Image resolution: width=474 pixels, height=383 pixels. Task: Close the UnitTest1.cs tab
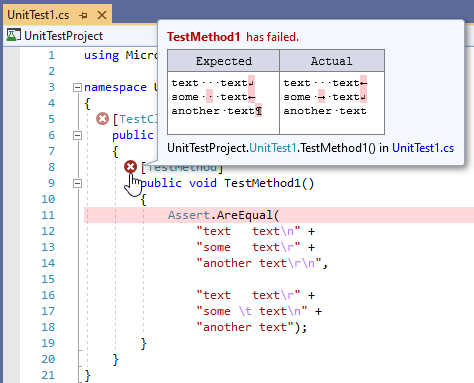tap(102, 15)
